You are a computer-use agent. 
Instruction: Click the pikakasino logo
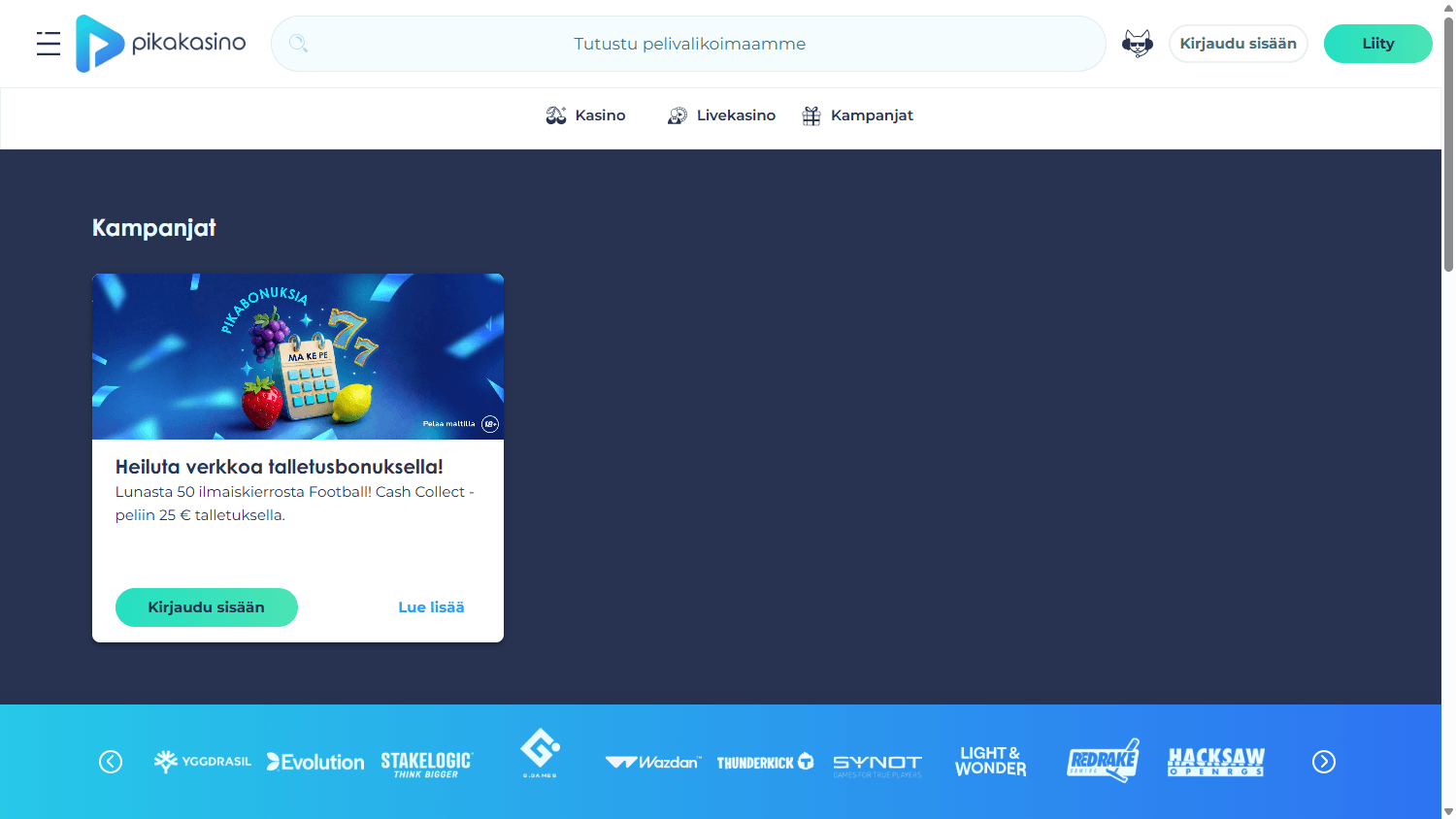[x=161, y=44]
